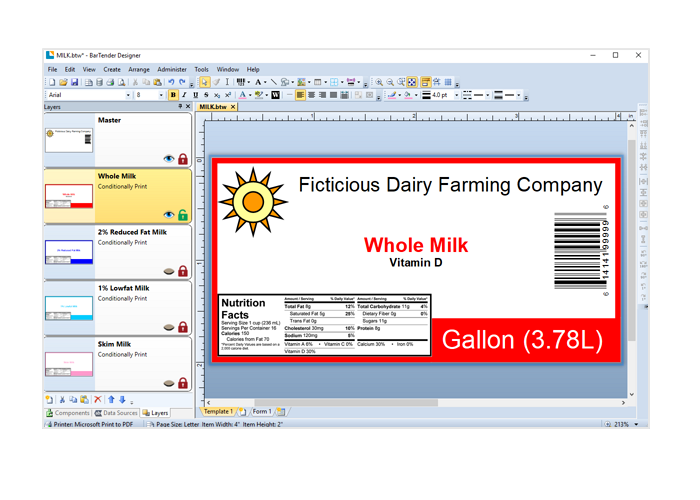Choose the barcode creation tool

241,82
